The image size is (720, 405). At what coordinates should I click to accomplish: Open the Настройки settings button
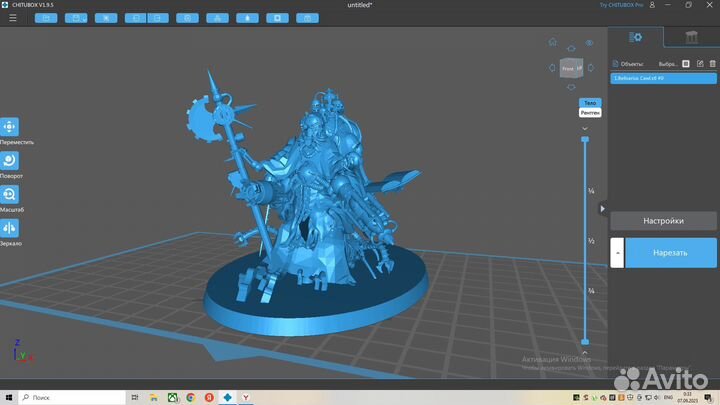pos(664,221)
